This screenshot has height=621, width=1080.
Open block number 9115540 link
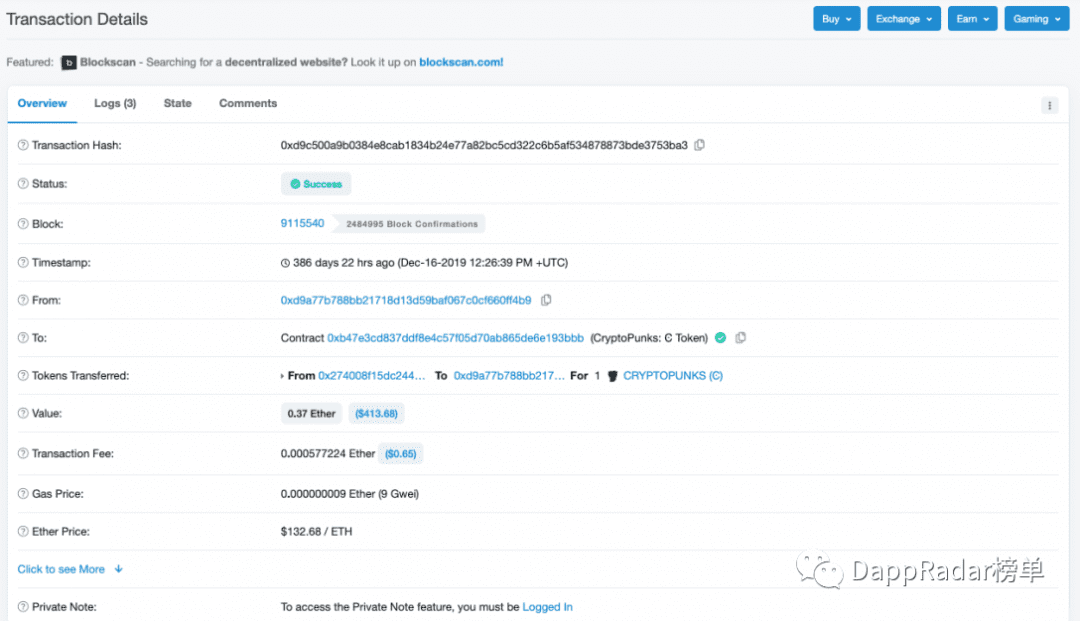point(302,223)
